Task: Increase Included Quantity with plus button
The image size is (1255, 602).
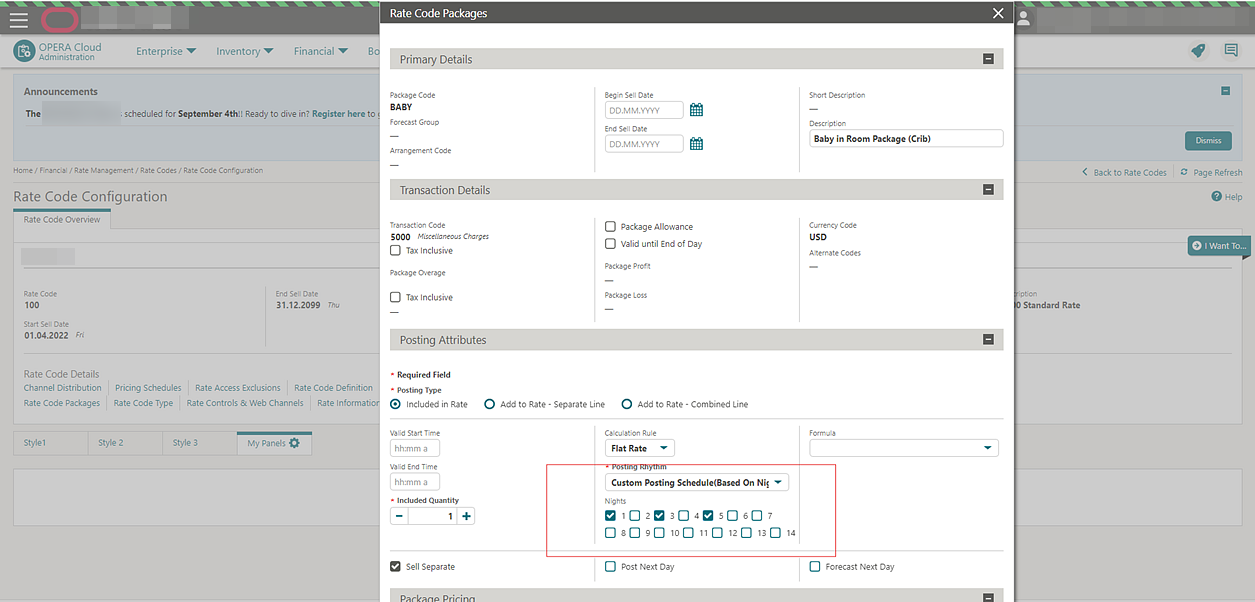Action: tap(466, 516)
